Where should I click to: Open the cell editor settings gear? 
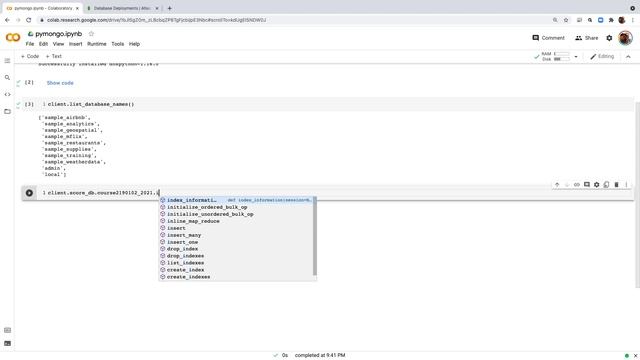pyautogui.click(x=596, y=185)
